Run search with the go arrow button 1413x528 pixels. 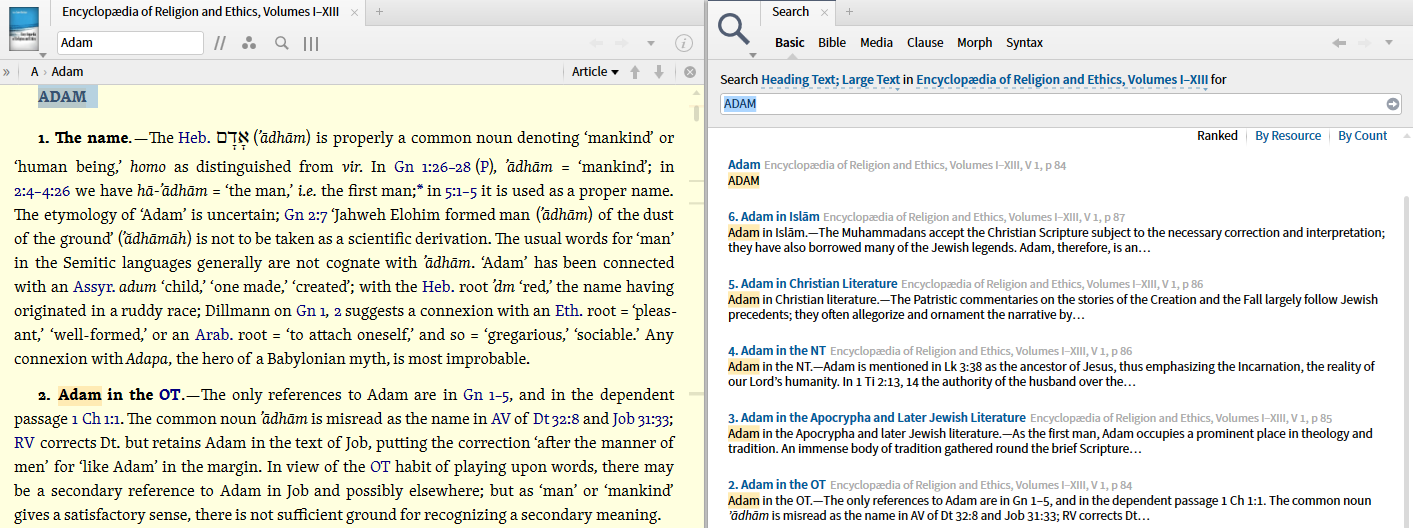coord(1393,104)
